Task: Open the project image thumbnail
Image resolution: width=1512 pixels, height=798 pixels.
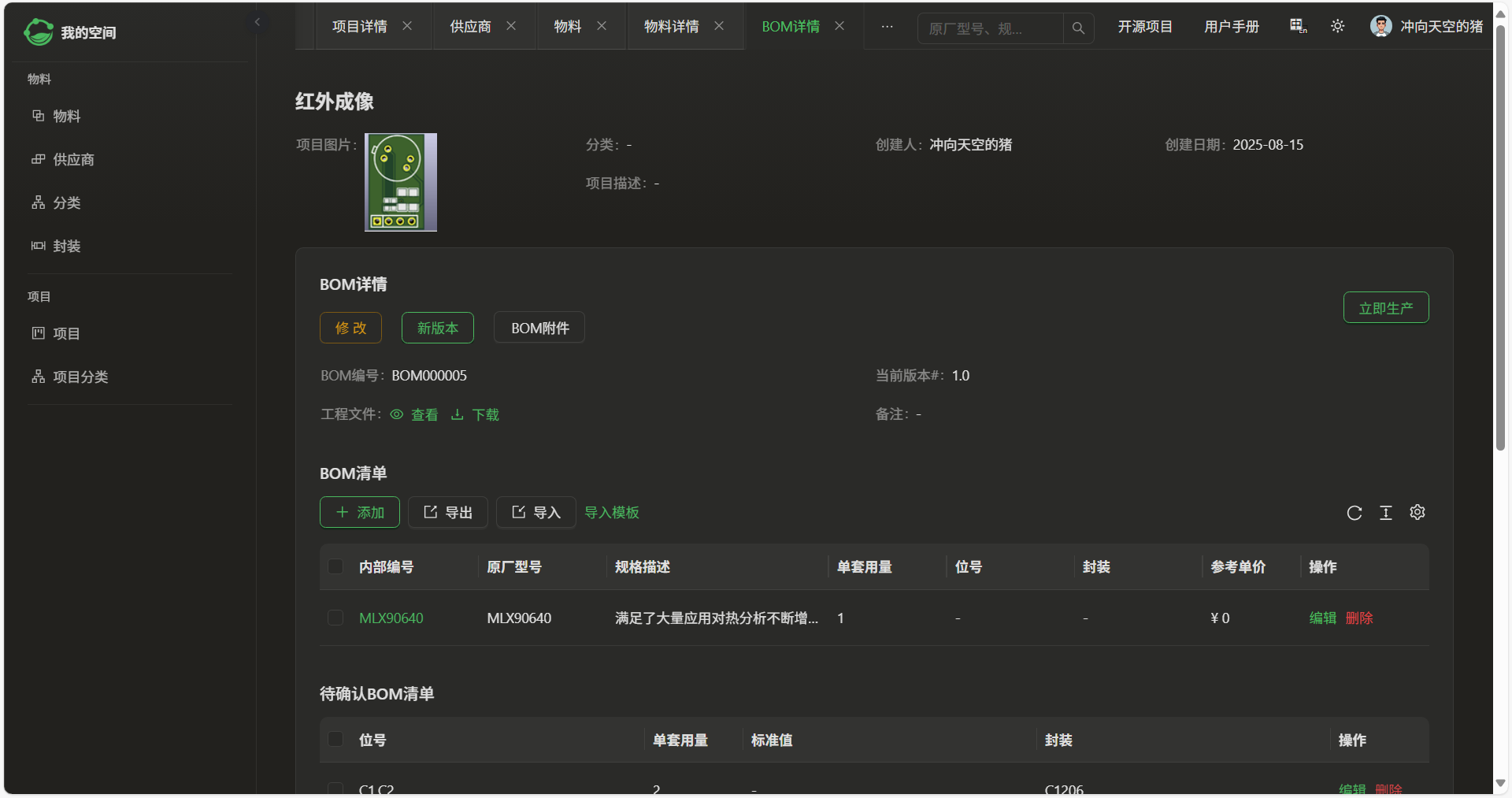Action: (400, 182)
